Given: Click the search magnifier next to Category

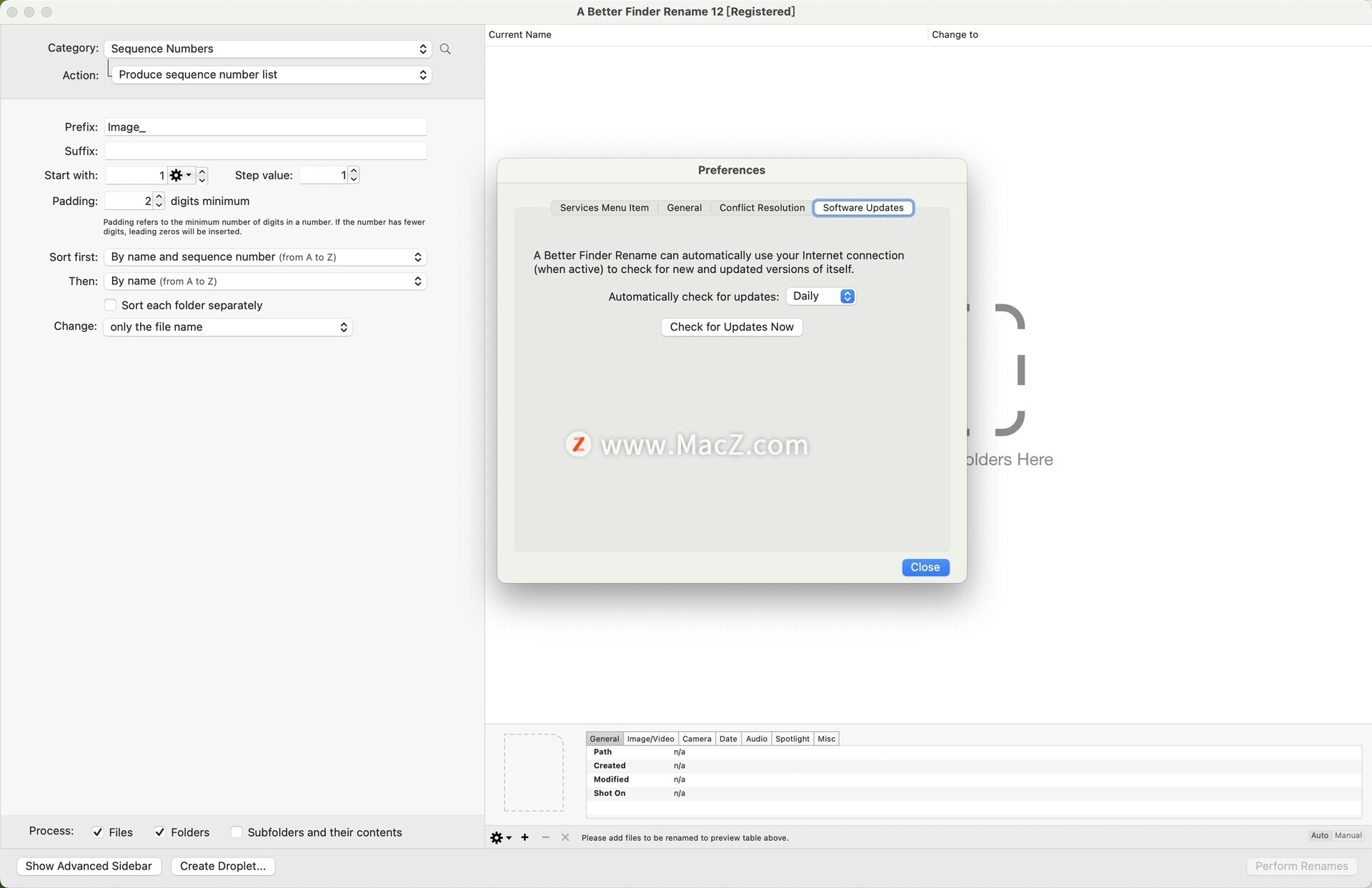Looking at the screenshot, I should point(445,49).
